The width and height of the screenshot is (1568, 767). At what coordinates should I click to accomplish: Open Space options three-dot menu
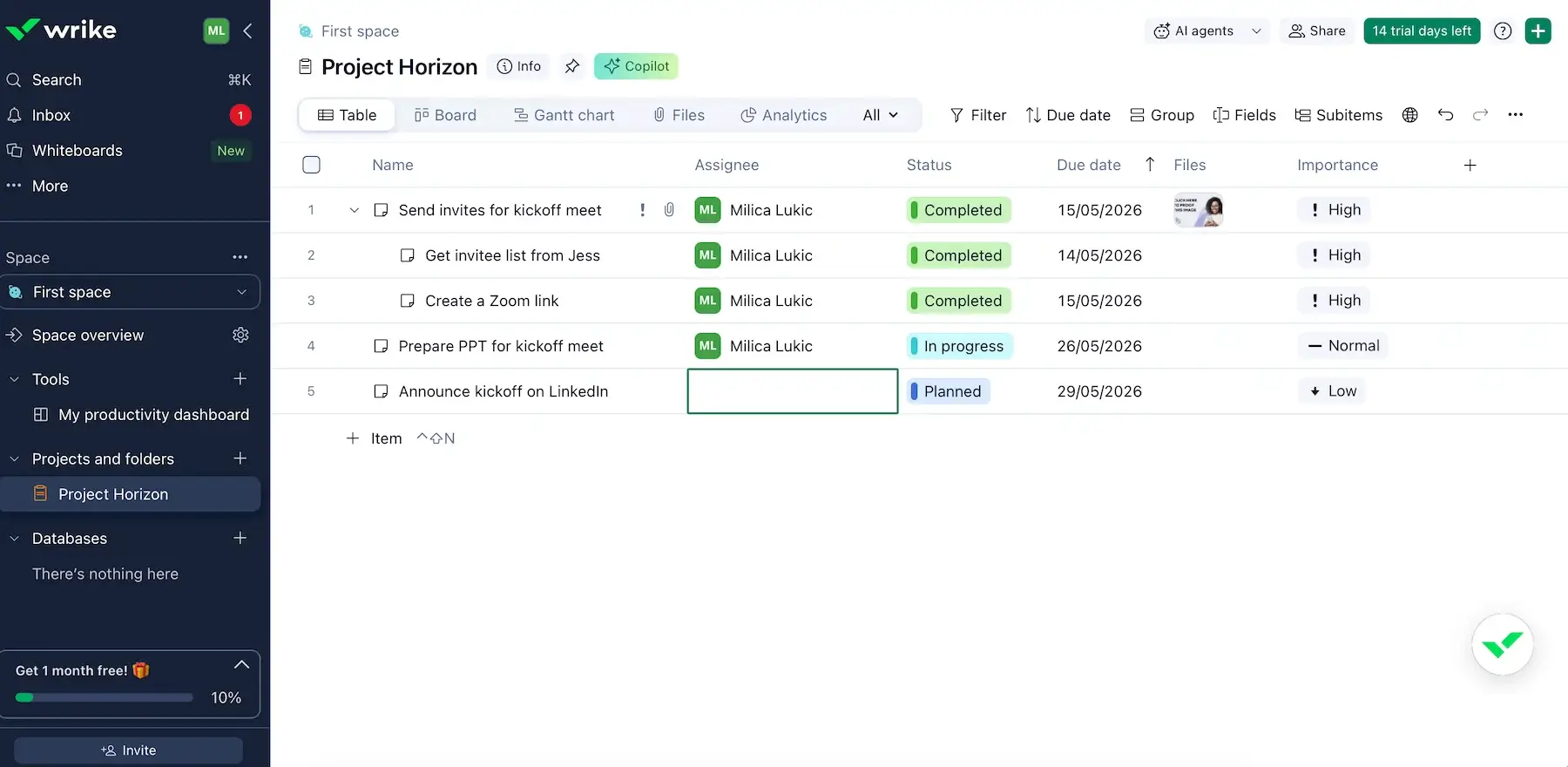pos(240,257)
